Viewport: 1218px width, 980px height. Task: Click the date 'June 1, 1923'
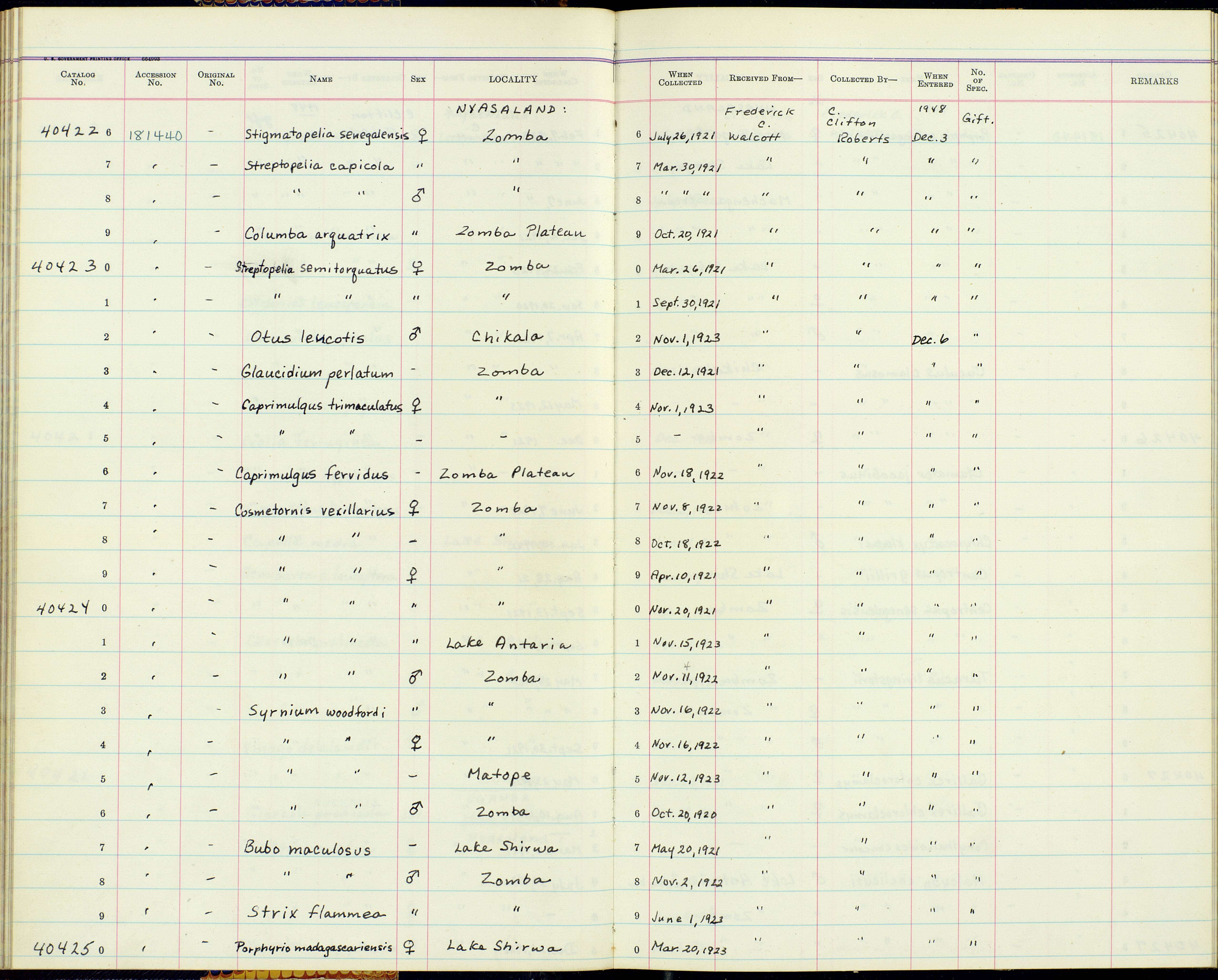(687, 918)
